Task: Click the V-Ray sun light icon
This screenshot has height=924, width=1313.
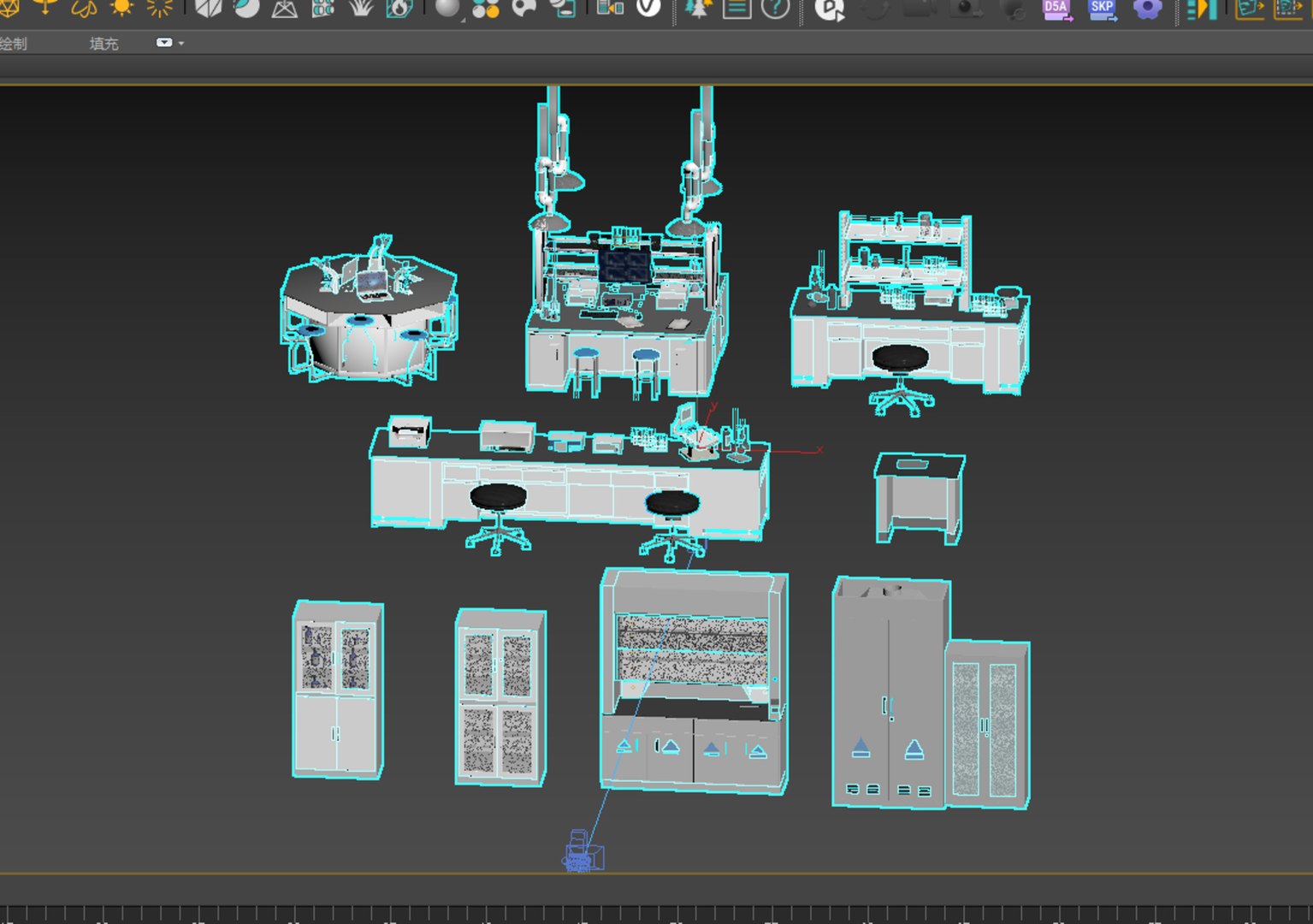Action: click(121, 8)
